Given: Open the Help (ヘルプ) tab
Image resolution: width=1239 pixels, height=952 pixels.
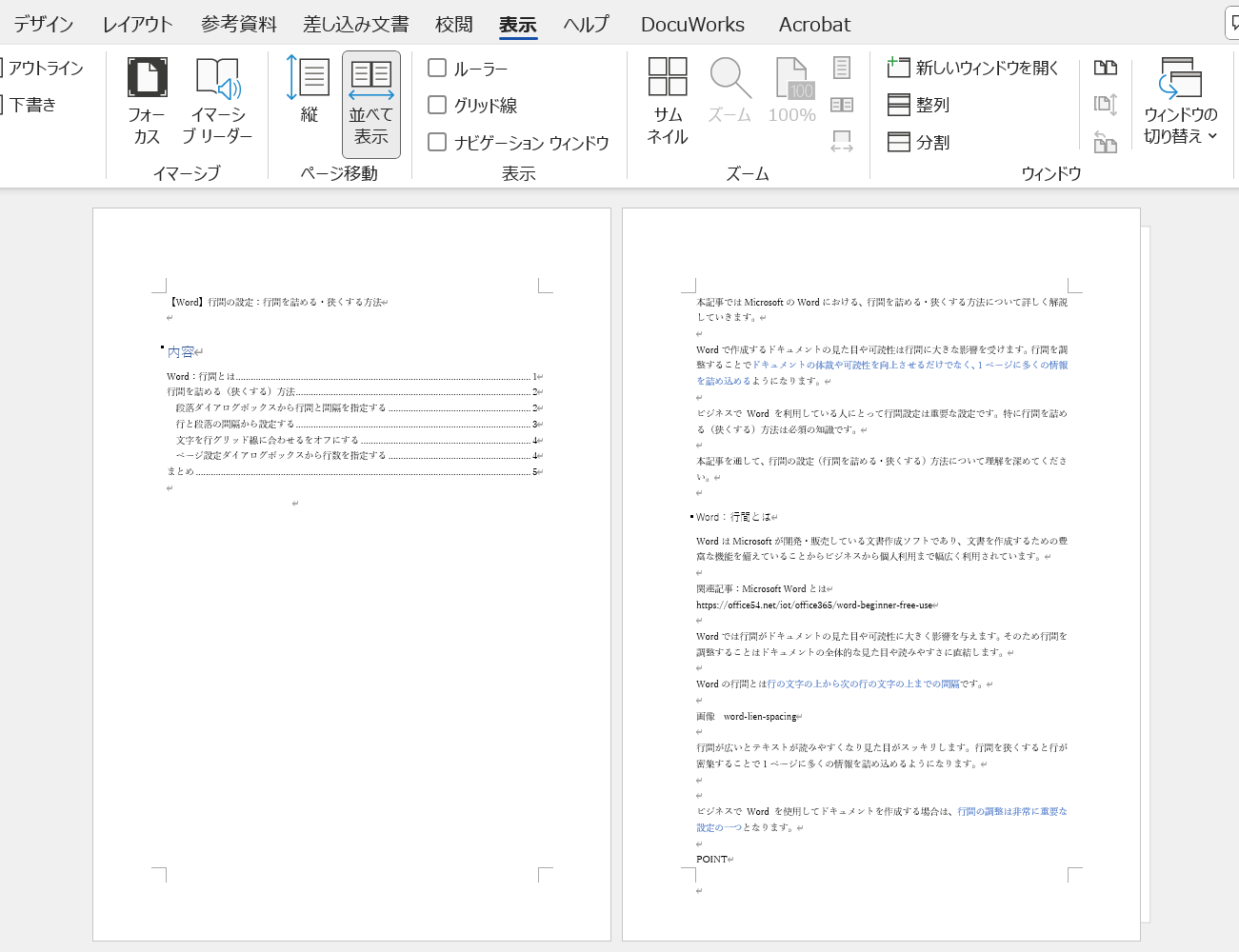Looking at the screenshot, I should 586,24.
